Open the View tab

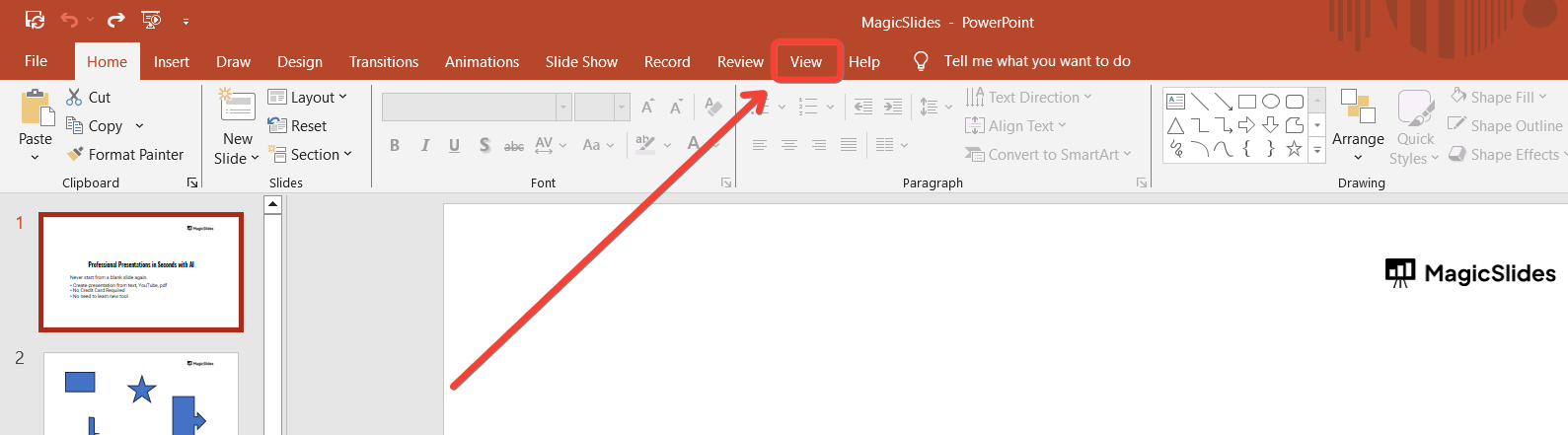pos(806,61)
